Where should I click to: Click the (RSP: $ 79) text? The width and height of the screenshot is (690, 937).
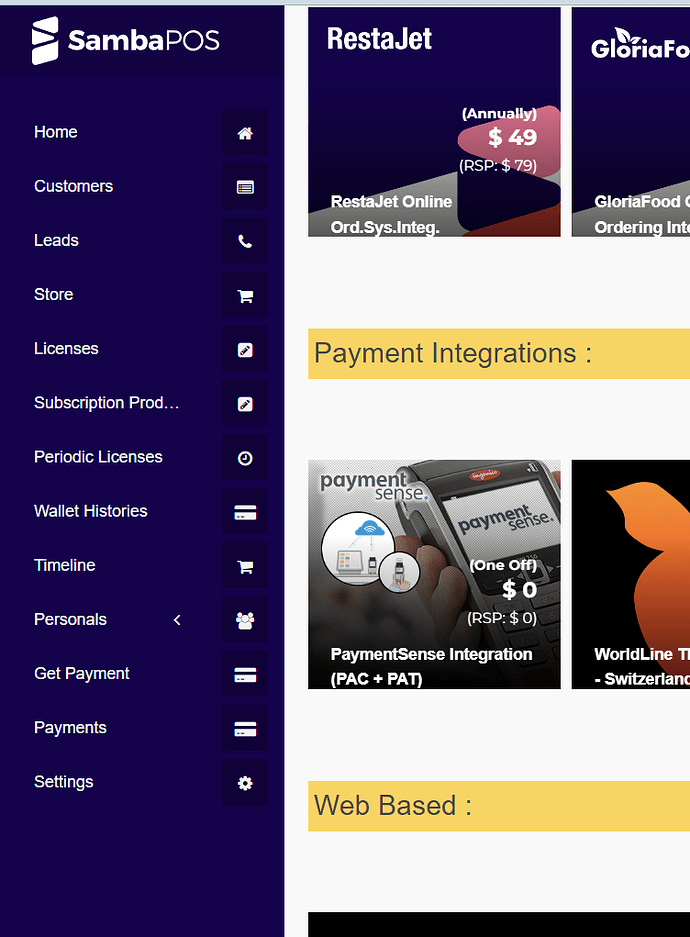tap(498, 166)
